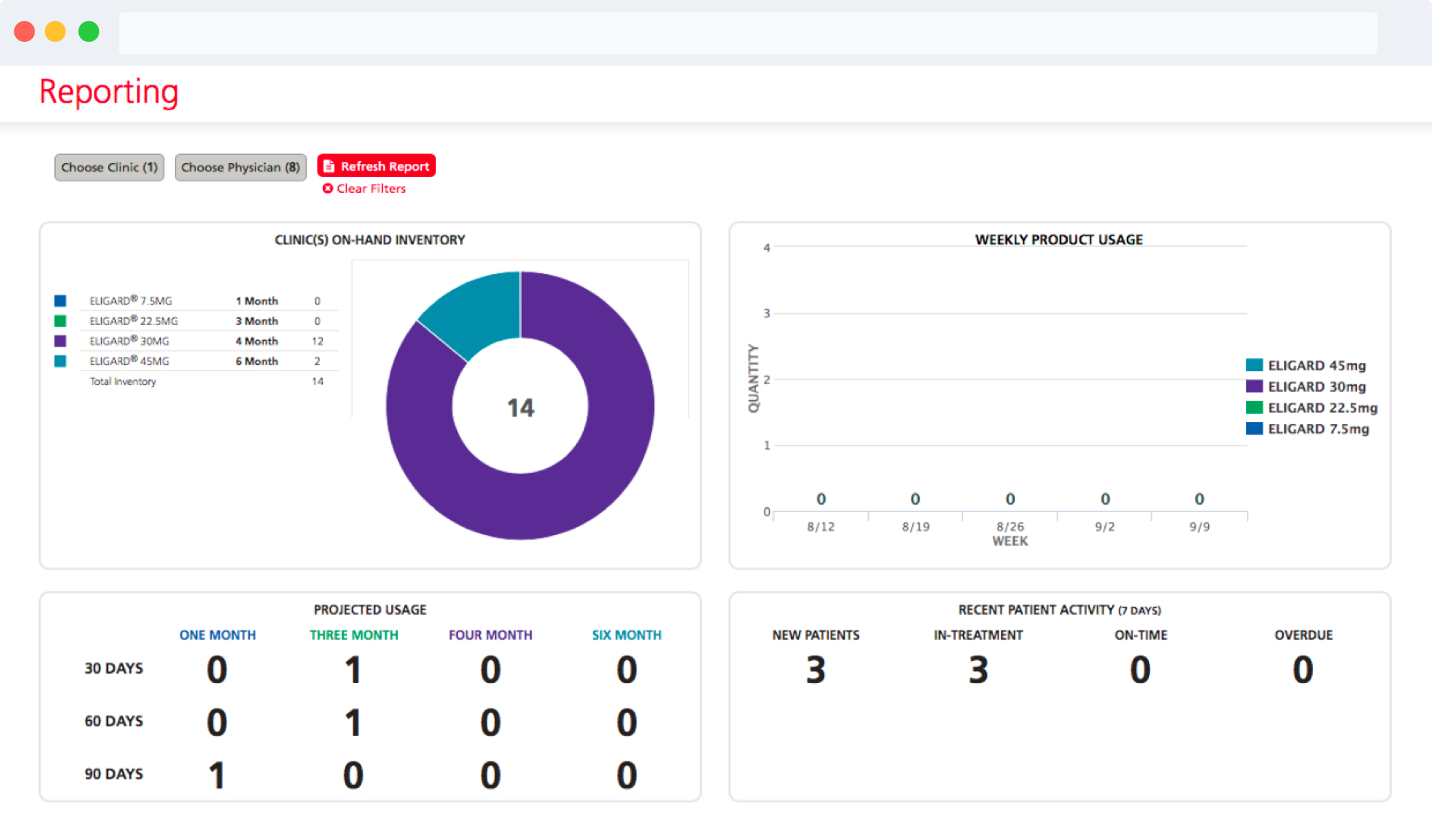Click the green window maximize dot
The width and height of the screenshot is (1432, 840).
(x=89, y=32)
